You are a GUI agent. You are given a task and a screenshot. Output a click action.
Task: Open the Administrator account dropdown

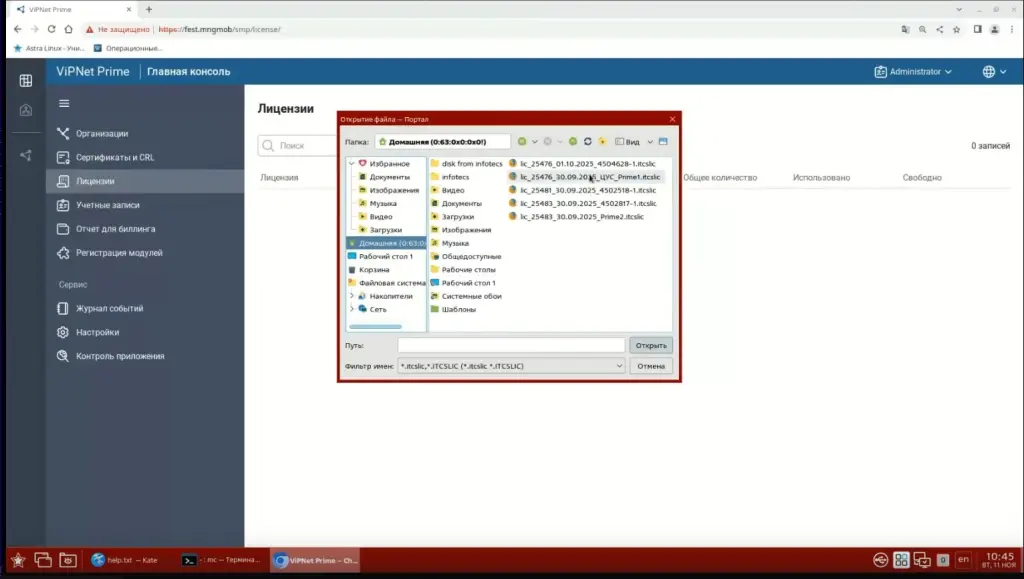(913, 72)
